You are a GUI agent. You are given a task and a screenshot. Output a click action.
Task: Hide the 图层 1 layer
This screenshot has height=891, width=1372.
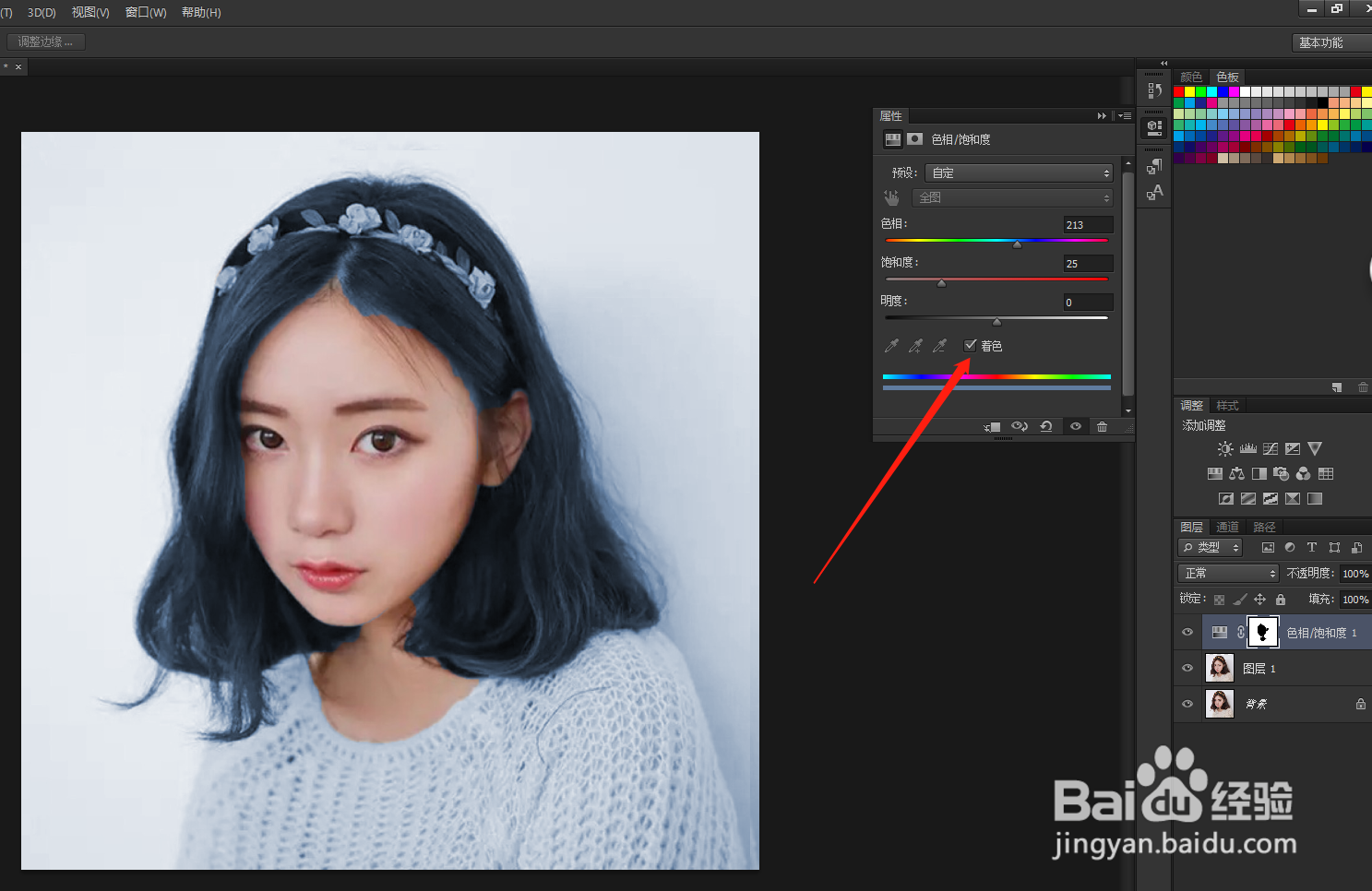pos(1187,668)
